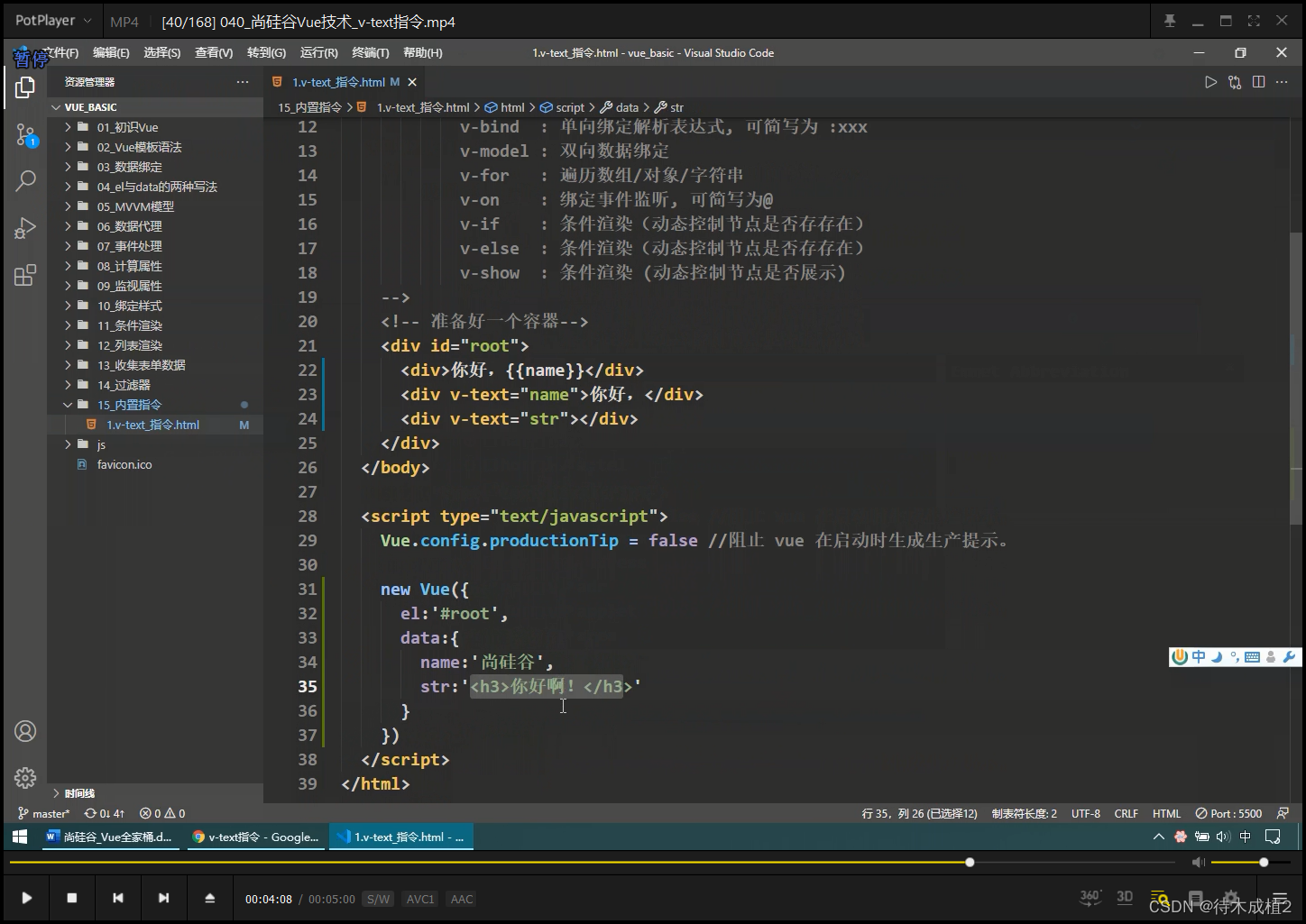Split the editor to the right
Image resolution: width=1306 pixels, height=924 pixels.
click(x=1258, y=82)
